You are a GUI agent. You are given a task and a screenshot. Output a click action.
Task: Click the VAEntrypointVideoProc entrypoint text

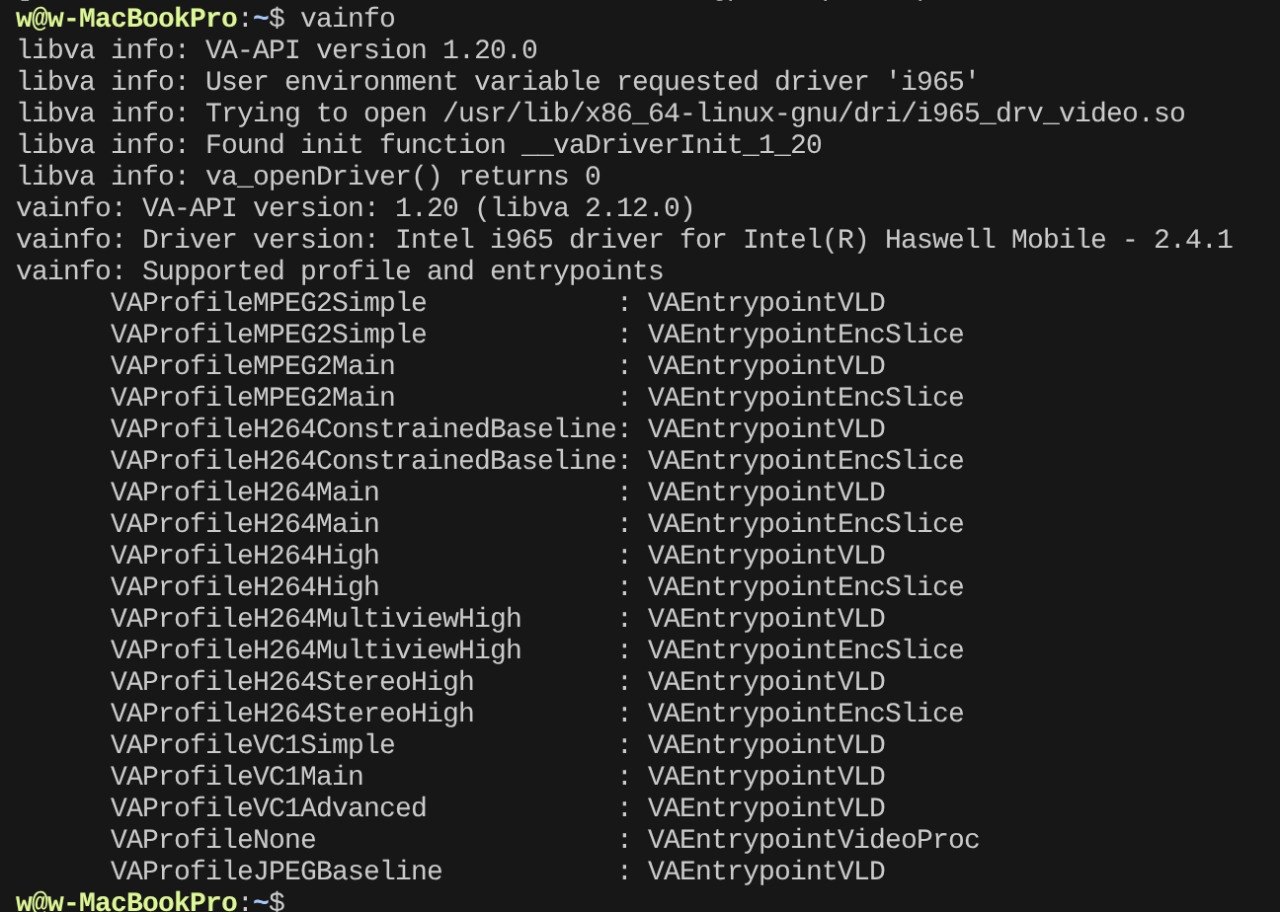point(813,840)
